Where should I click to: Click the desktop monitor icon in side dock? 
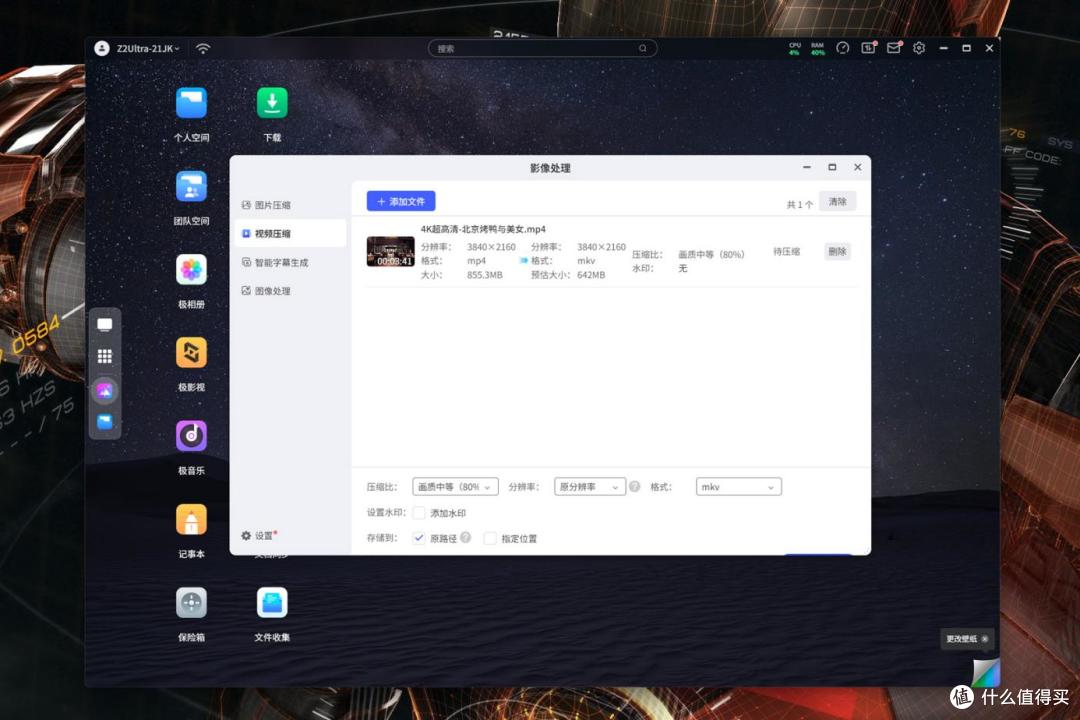tap(105, 325)
